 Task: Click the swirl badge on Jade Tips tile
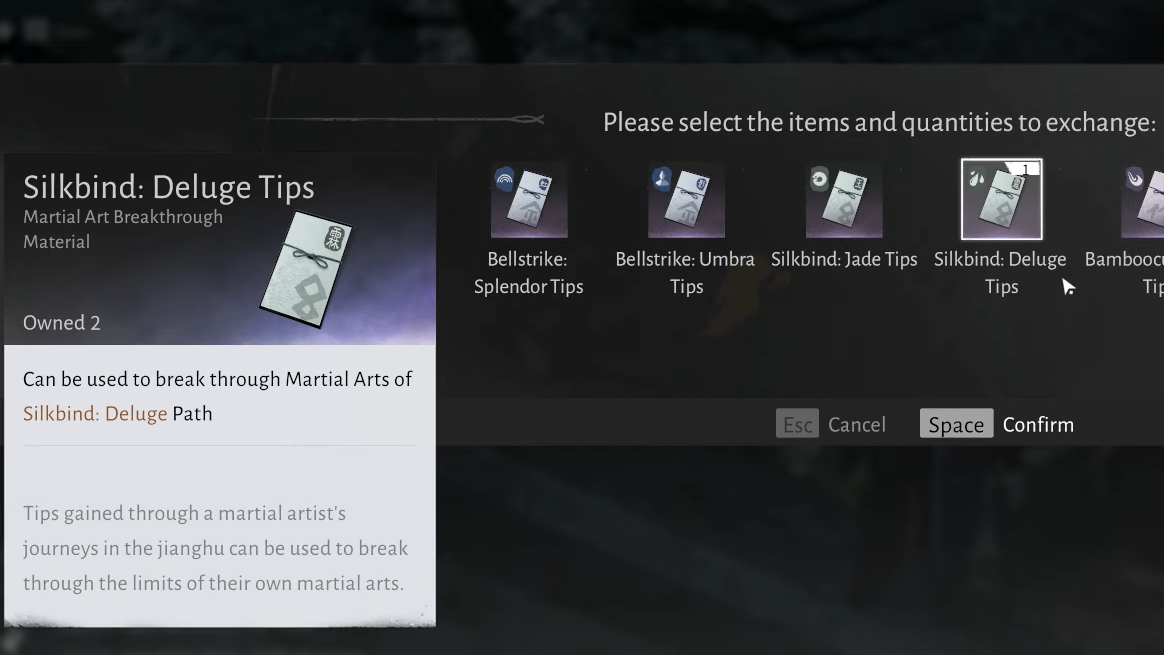click(819, 178)
